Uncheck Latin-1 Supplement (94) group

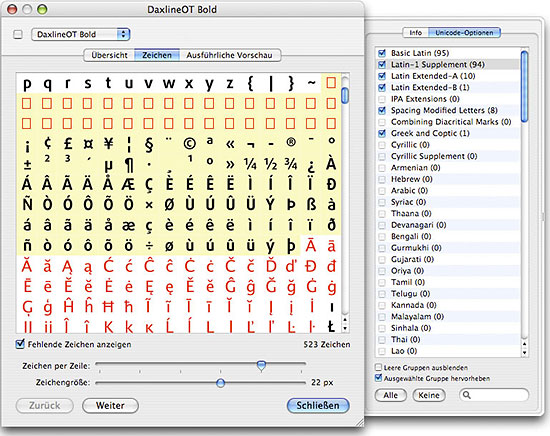click(382, 65)
